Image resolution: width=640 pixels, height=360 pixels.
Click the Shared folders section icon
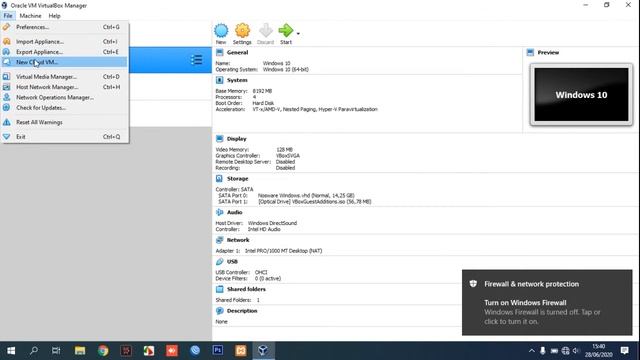tap(220, 289)
